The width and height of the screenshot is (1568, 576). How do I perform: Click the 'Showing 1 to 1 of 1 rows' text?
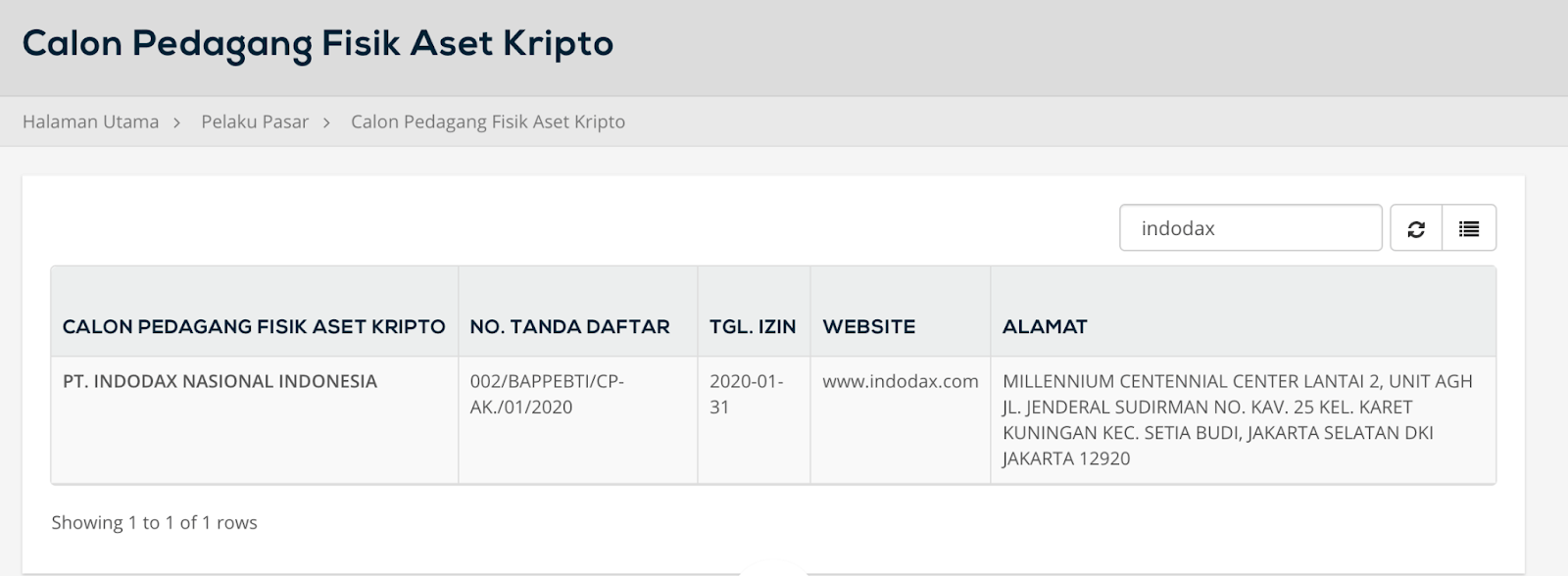coord(154,522)
